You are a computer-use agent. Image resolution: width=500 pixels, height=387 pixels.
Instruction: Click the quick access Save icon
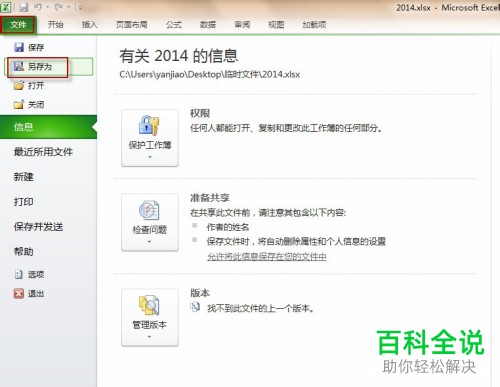23,7
